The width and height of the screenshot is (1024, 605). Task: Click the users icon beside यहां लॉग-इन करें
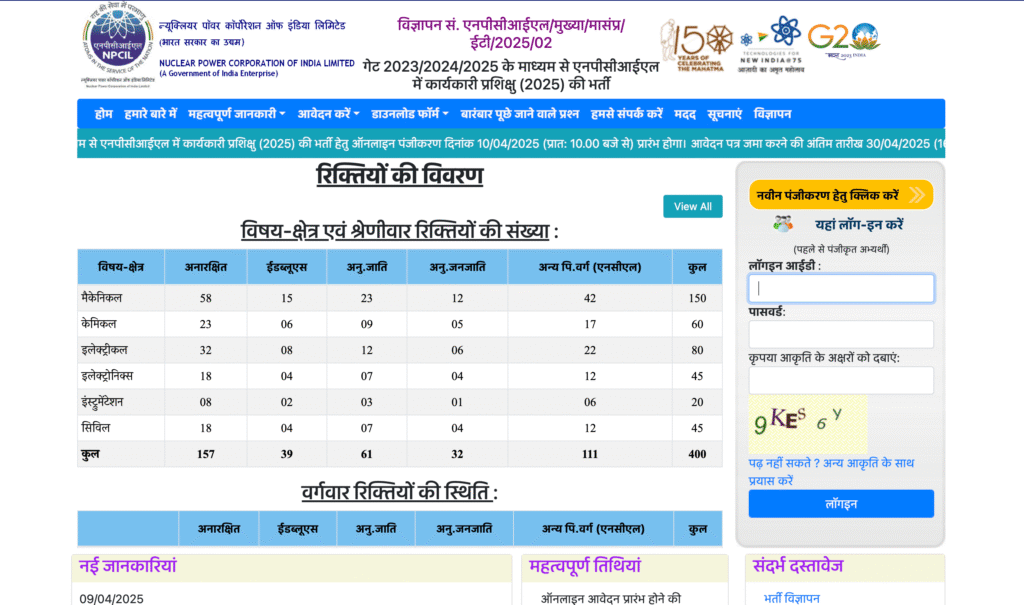[783, 225]
